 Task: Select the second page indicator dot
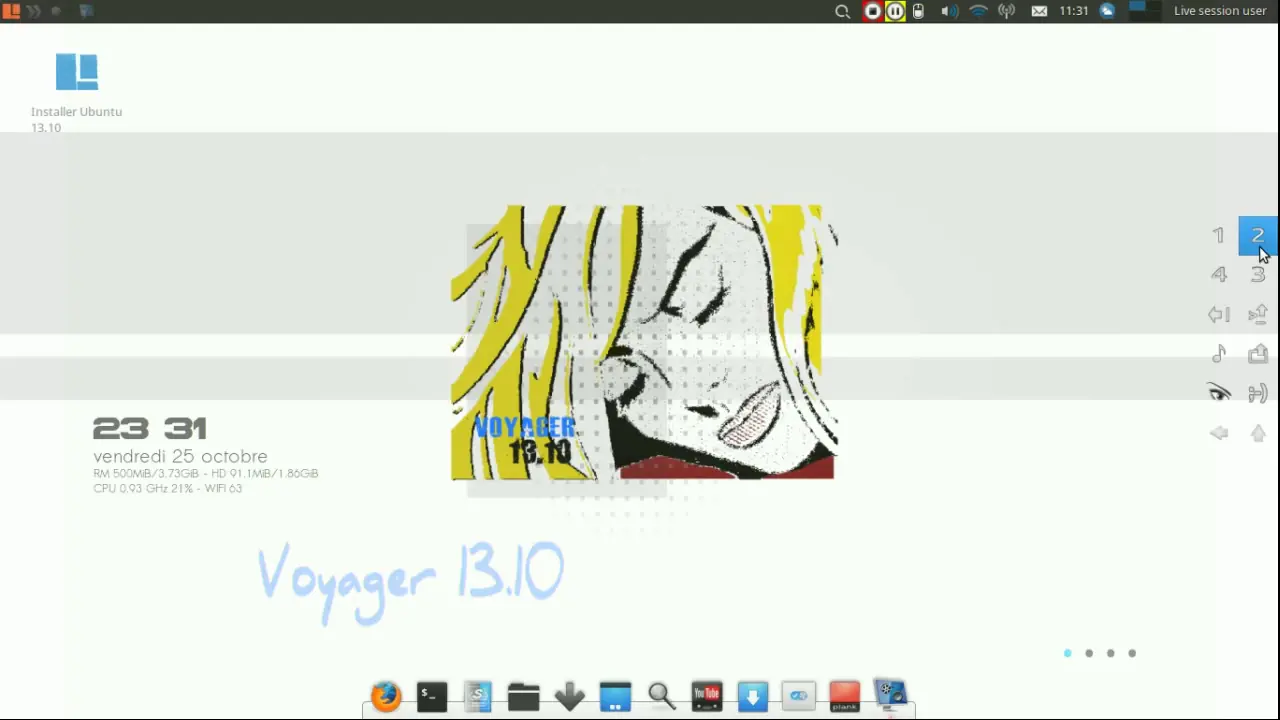pos(1089,653)
